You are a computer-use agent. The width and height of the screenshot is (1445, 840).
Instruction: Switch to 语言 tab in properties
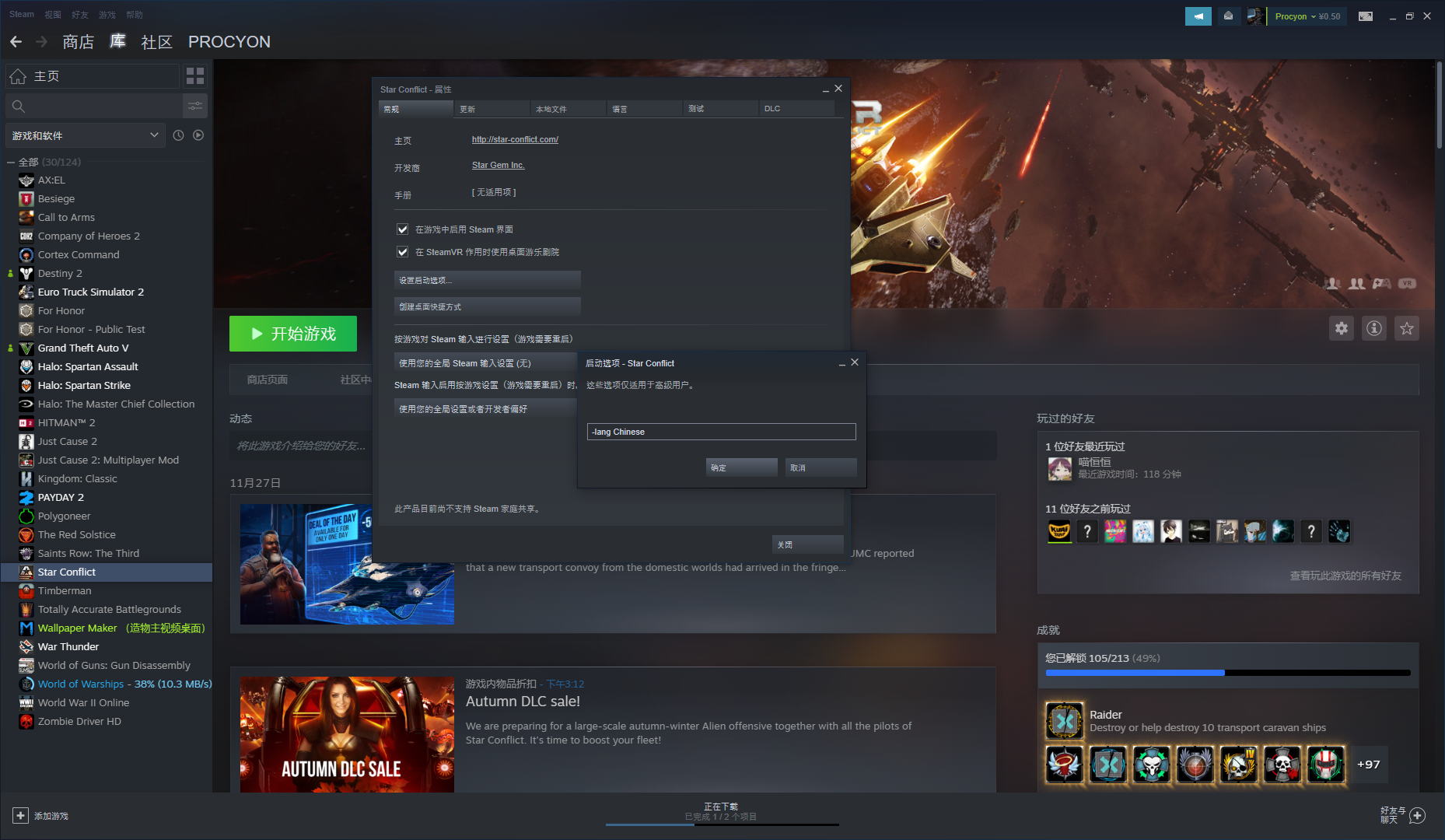644,109
